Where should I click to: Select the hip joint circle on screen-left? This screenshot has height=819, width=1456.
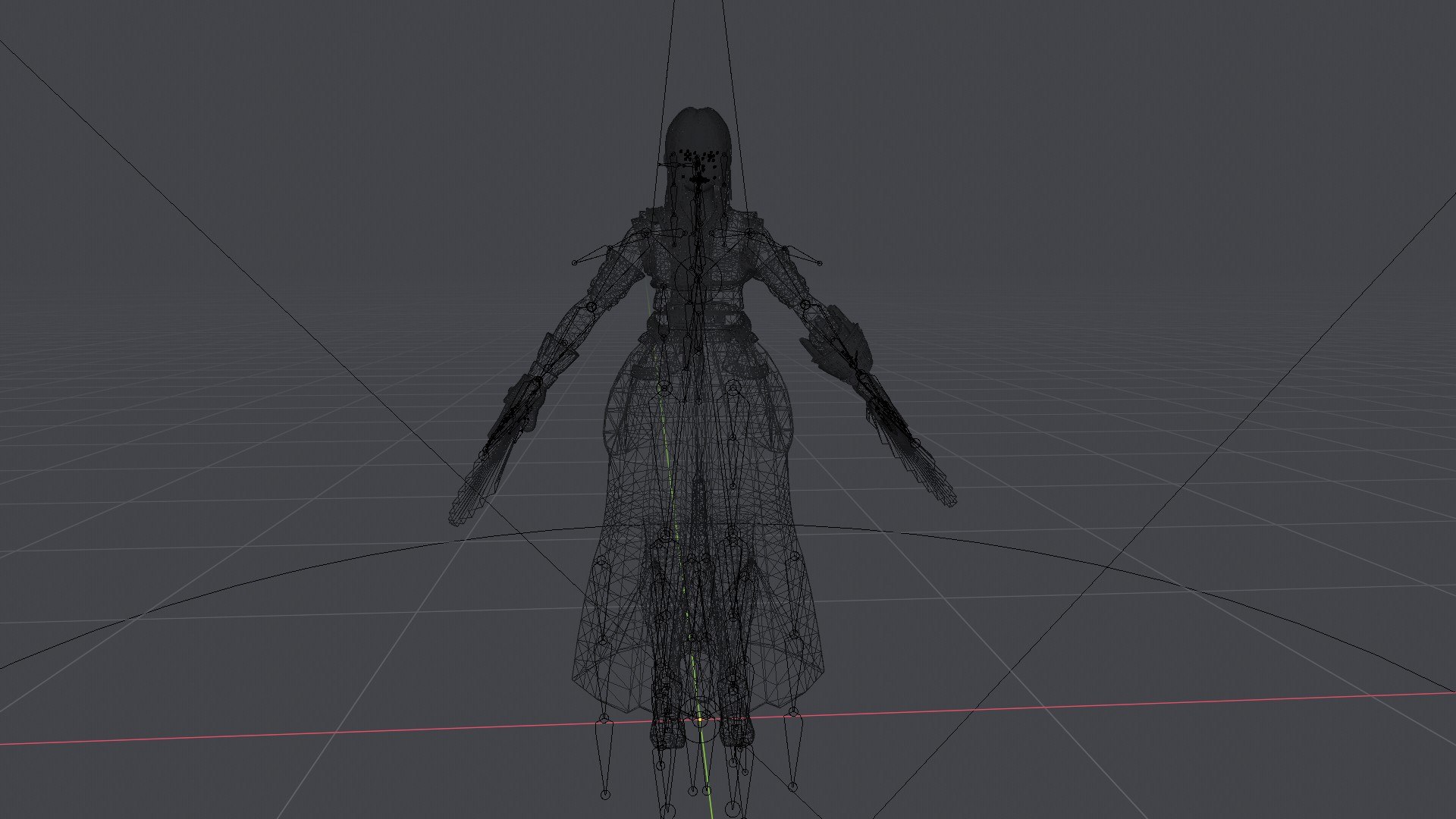665,388
